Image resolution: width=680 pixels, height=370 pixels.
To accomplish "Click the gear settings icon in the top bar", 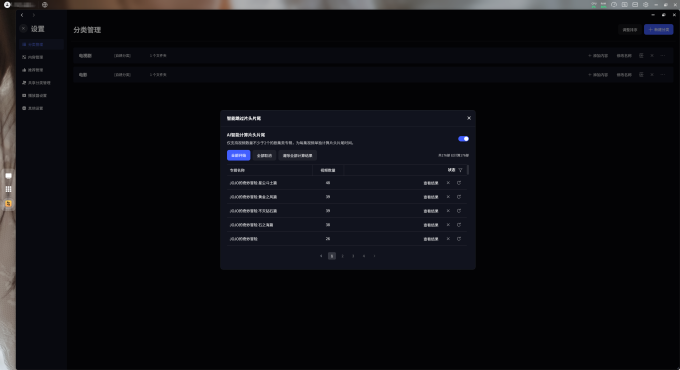I will tap(645, 5).
